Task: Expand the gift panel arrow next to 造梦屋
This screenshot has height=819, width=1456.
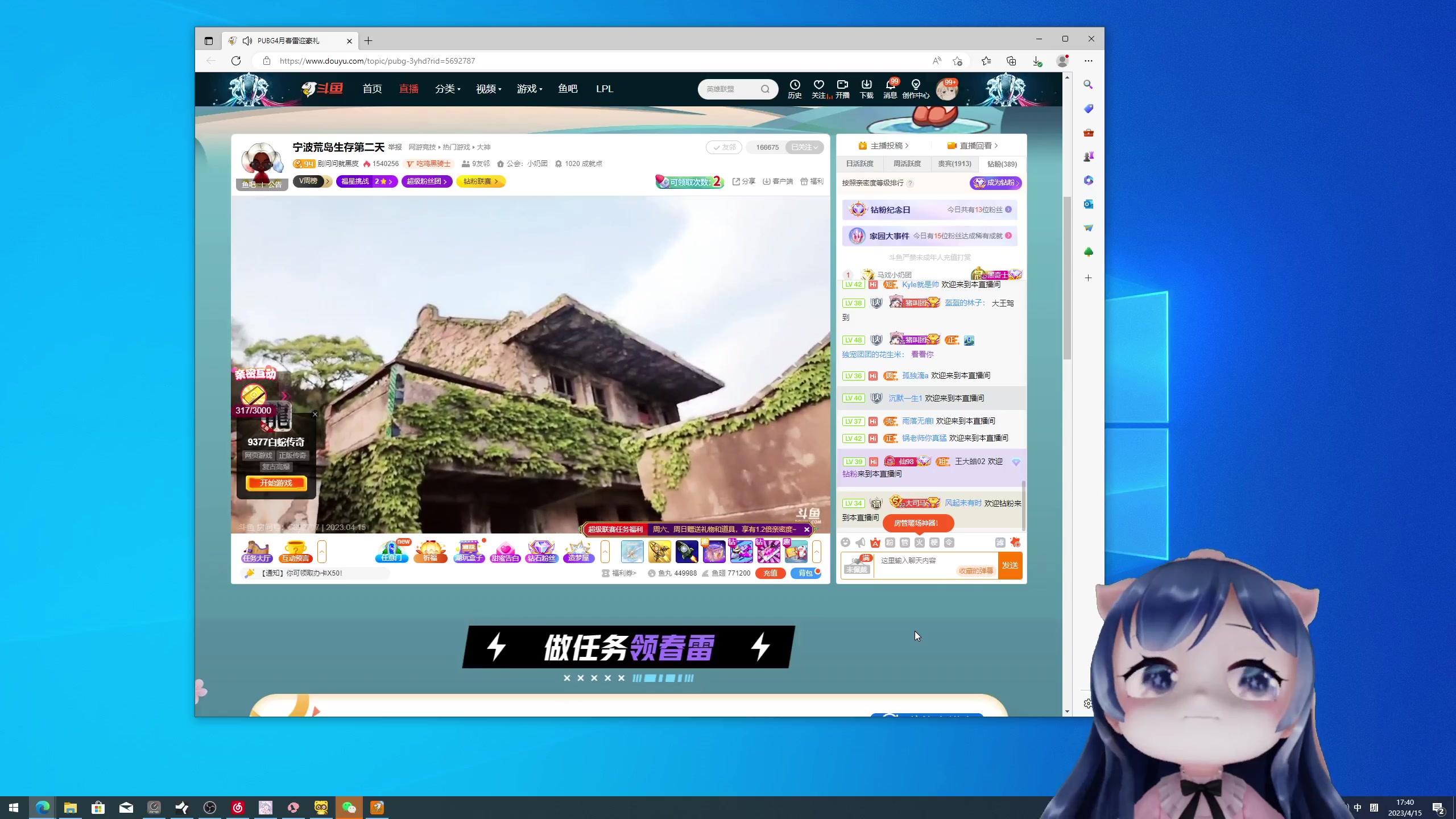Action: (605, 551)
